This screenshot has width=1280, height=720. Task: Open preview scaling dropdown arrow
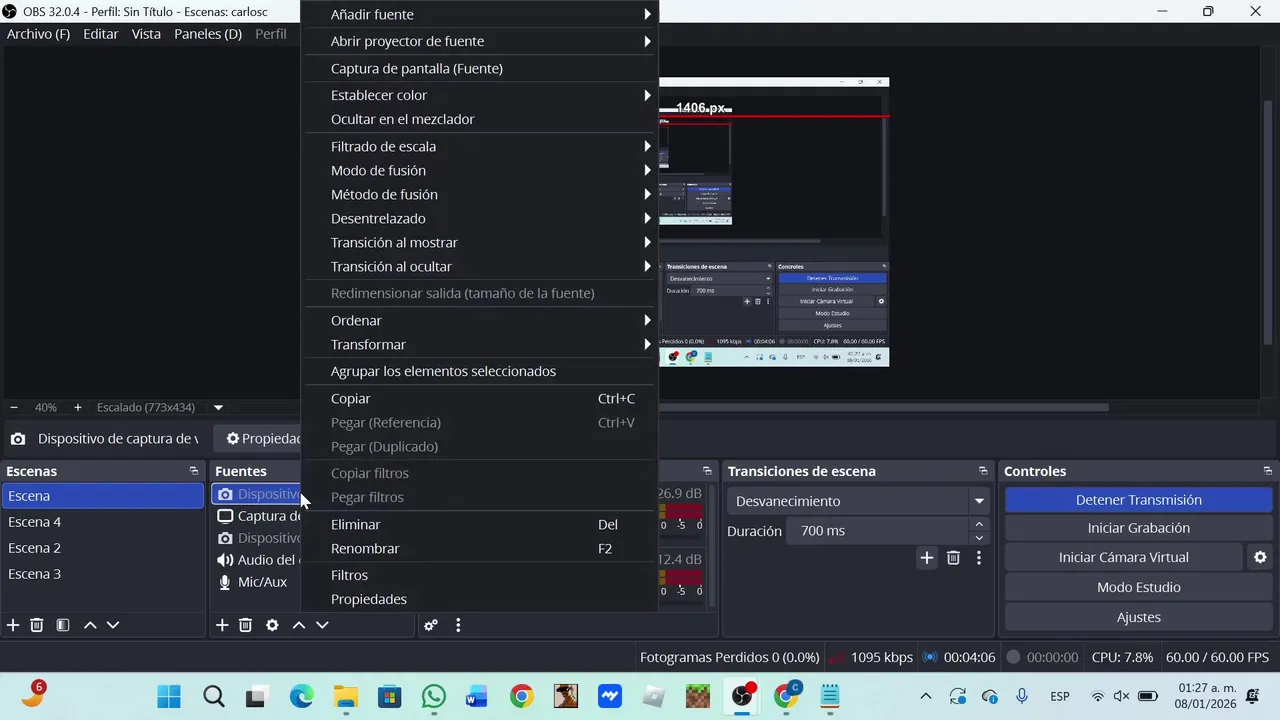[x=218, y=407]
